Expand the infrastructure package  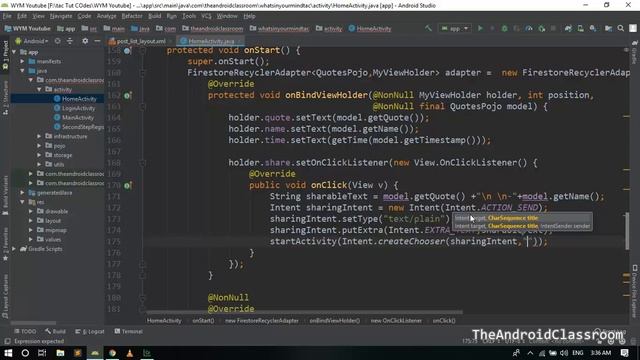pos(39,136)
